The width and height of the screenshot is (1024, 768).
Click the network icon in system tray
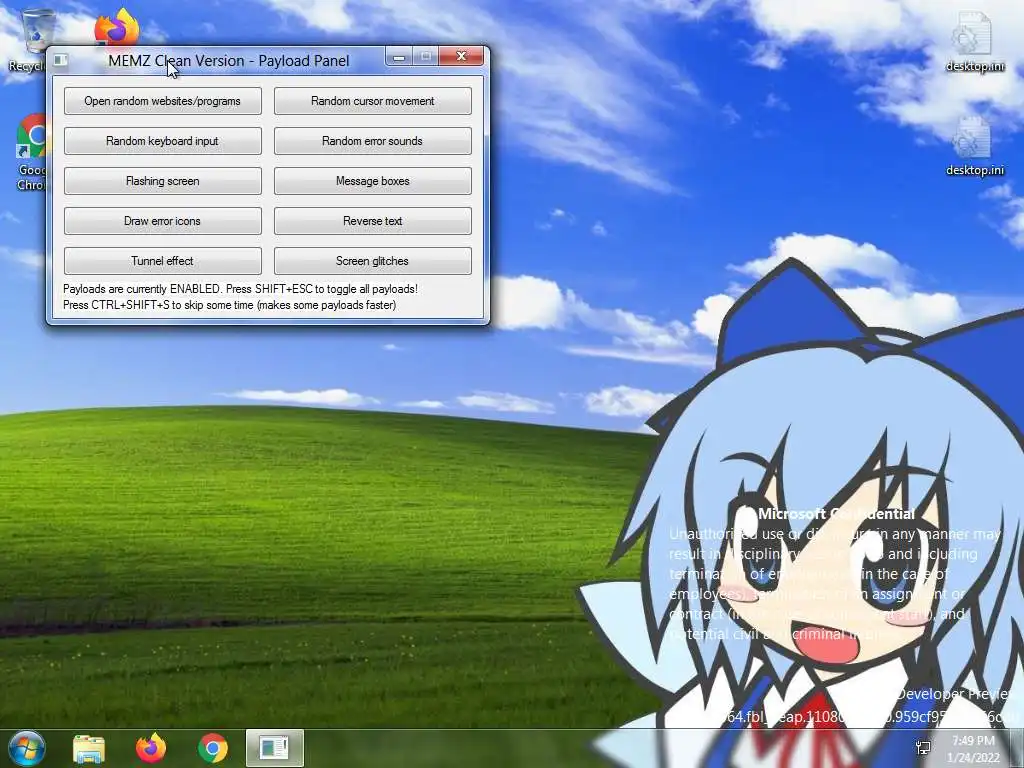pyautogui.click(x=923, y=748)
